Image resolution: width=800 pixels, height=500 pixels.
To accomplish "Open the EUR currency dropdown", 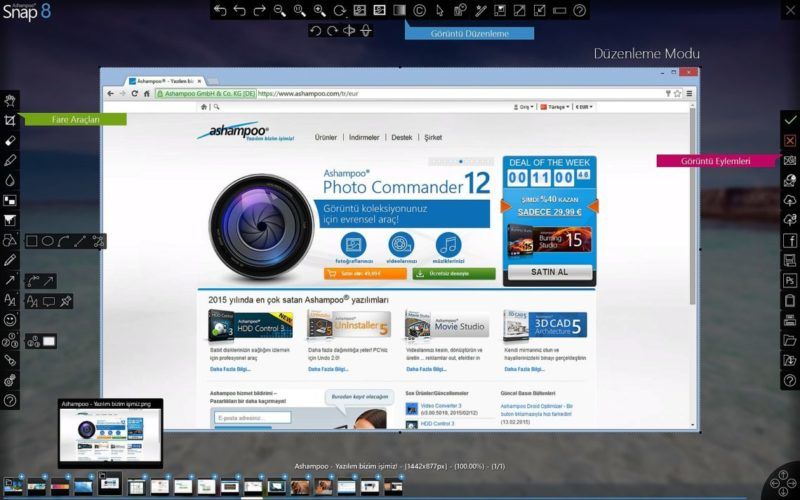I will click(x=584, y=107).
